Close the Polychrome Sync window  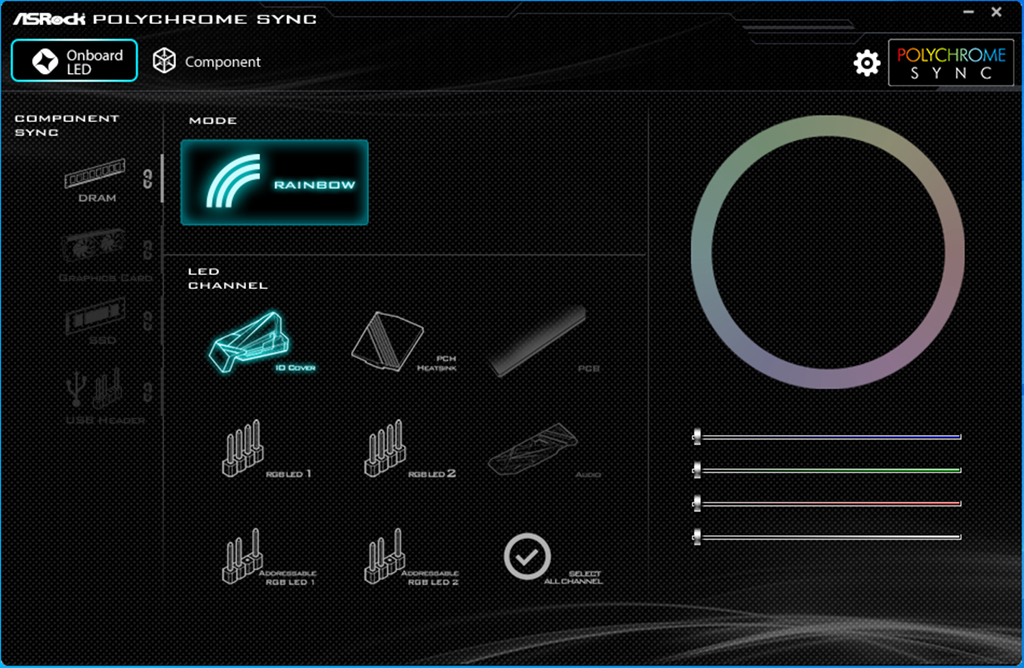click(x=997, y=12)
